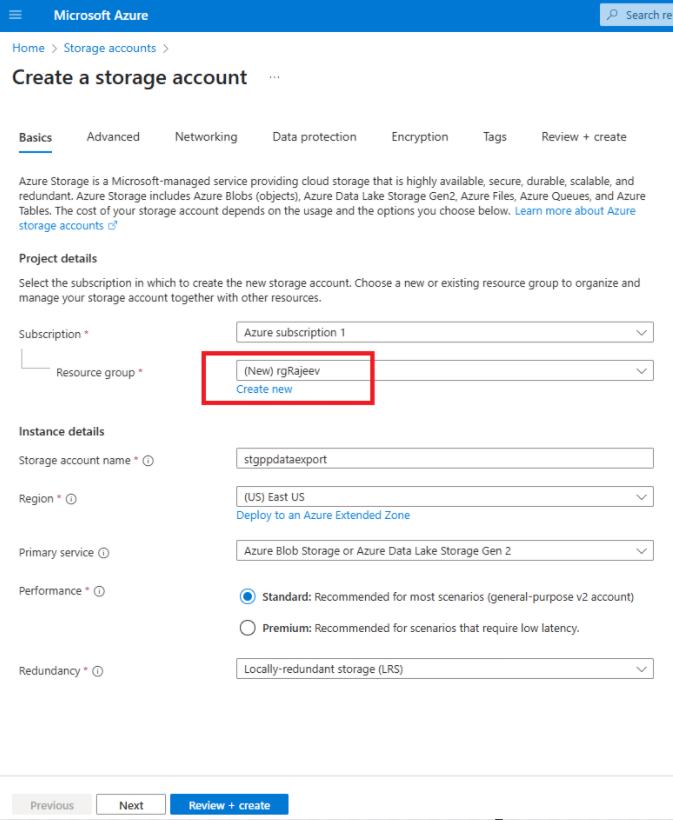673x820 pixels.
Task: Expand the Subscription dropdown
Action: [640, 332]
